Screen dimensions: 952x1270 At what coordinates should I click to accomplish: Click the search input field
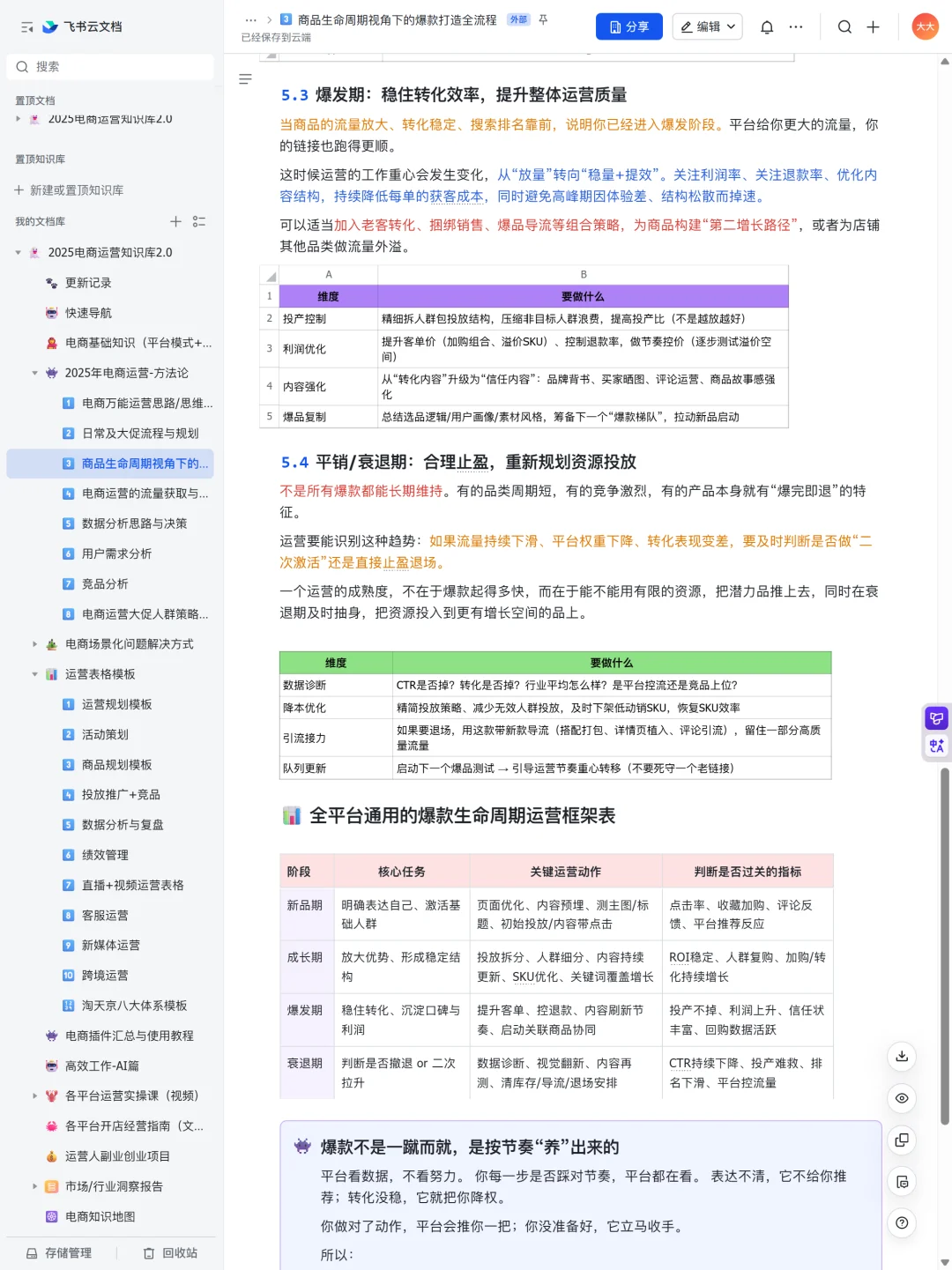110,67
